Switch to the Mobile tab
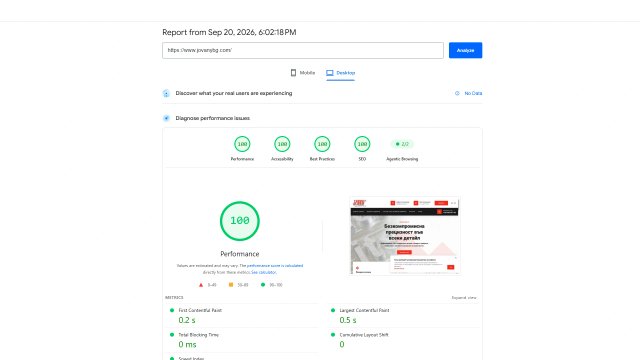Image resolution: width=640 pixels, height=360 pixels. click(302, 73)
